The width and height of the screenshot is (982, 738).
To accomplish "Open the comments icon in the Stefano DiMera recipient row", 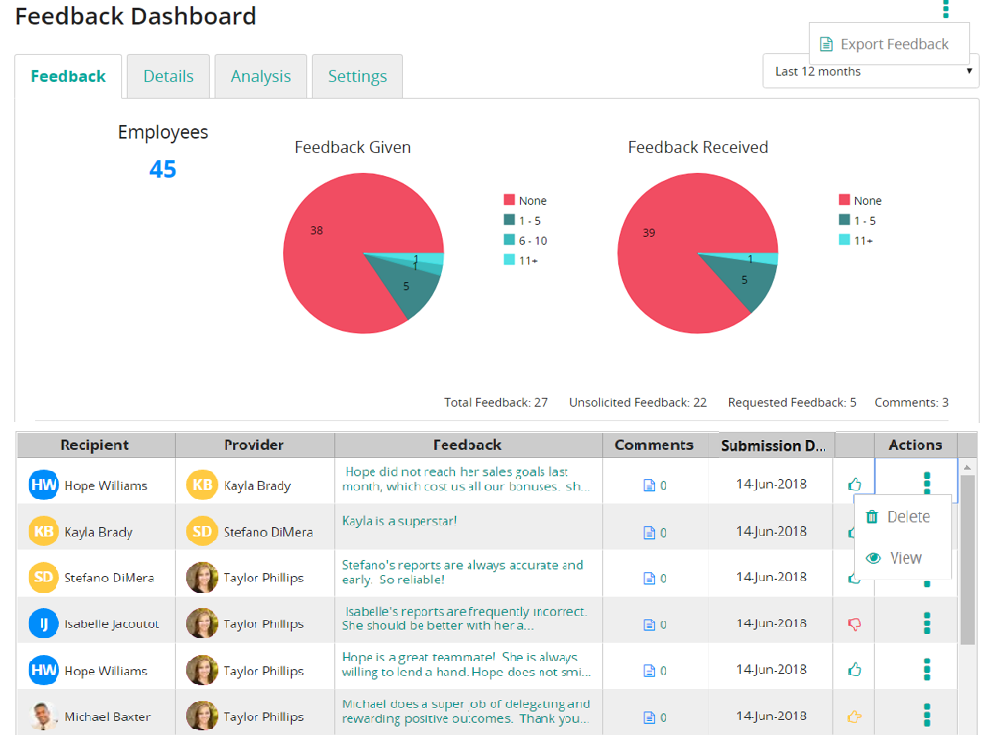I will pyautogui.click(x=649, y=578).
